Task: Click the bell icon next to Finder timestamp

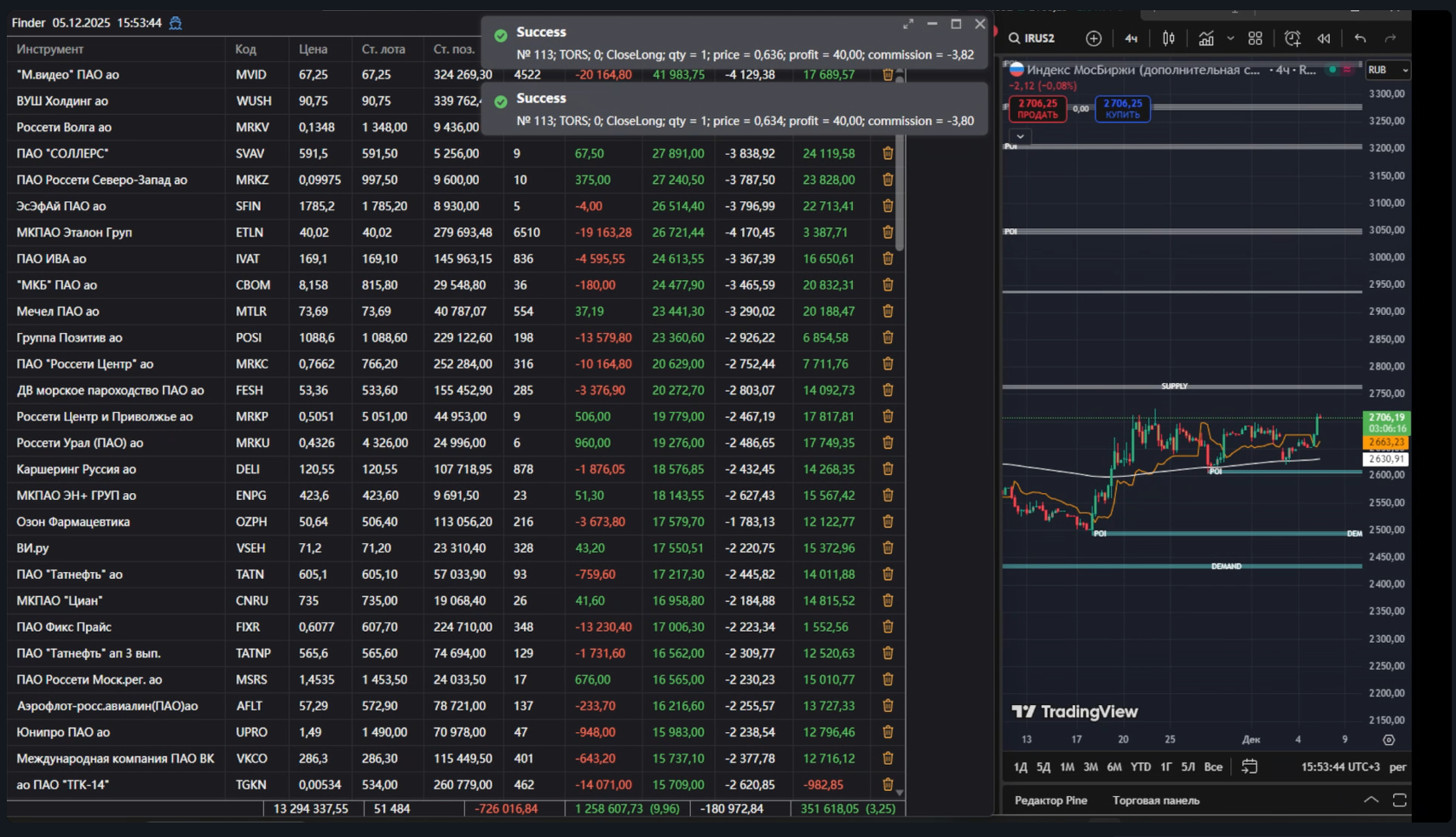Action: [176, 23]
